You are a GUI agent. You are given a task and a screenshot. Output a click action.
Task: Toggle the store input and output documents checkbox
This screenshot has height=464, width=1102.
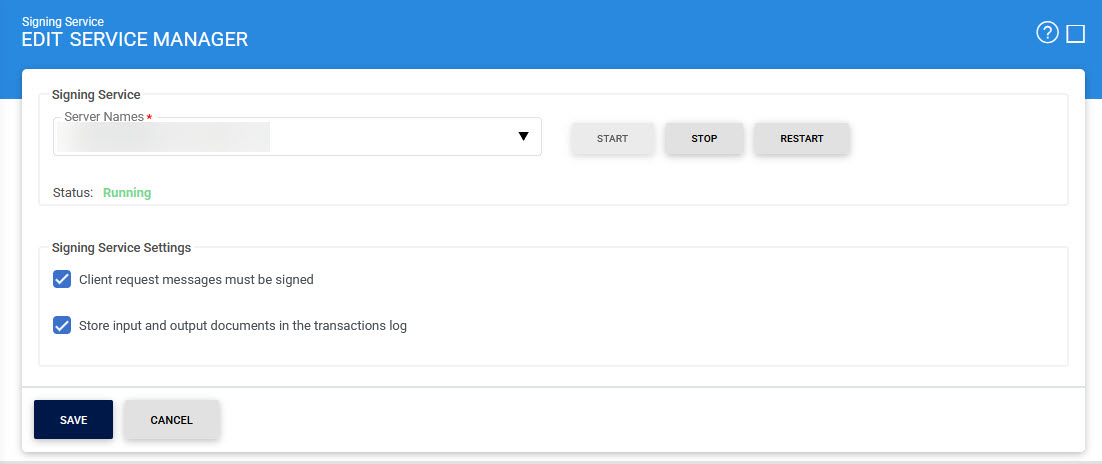pos(62,325)
